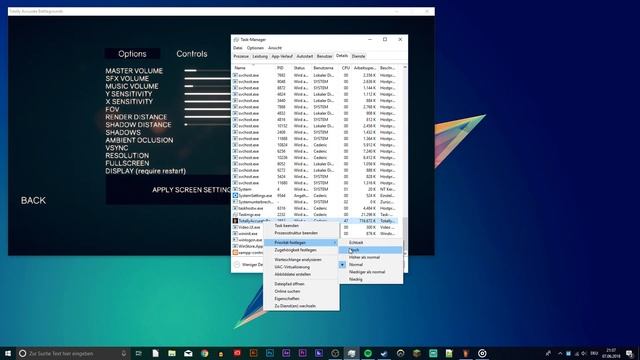Click the Cortana microphone icon in search box
Screen dimensions: 640x360
124,353
